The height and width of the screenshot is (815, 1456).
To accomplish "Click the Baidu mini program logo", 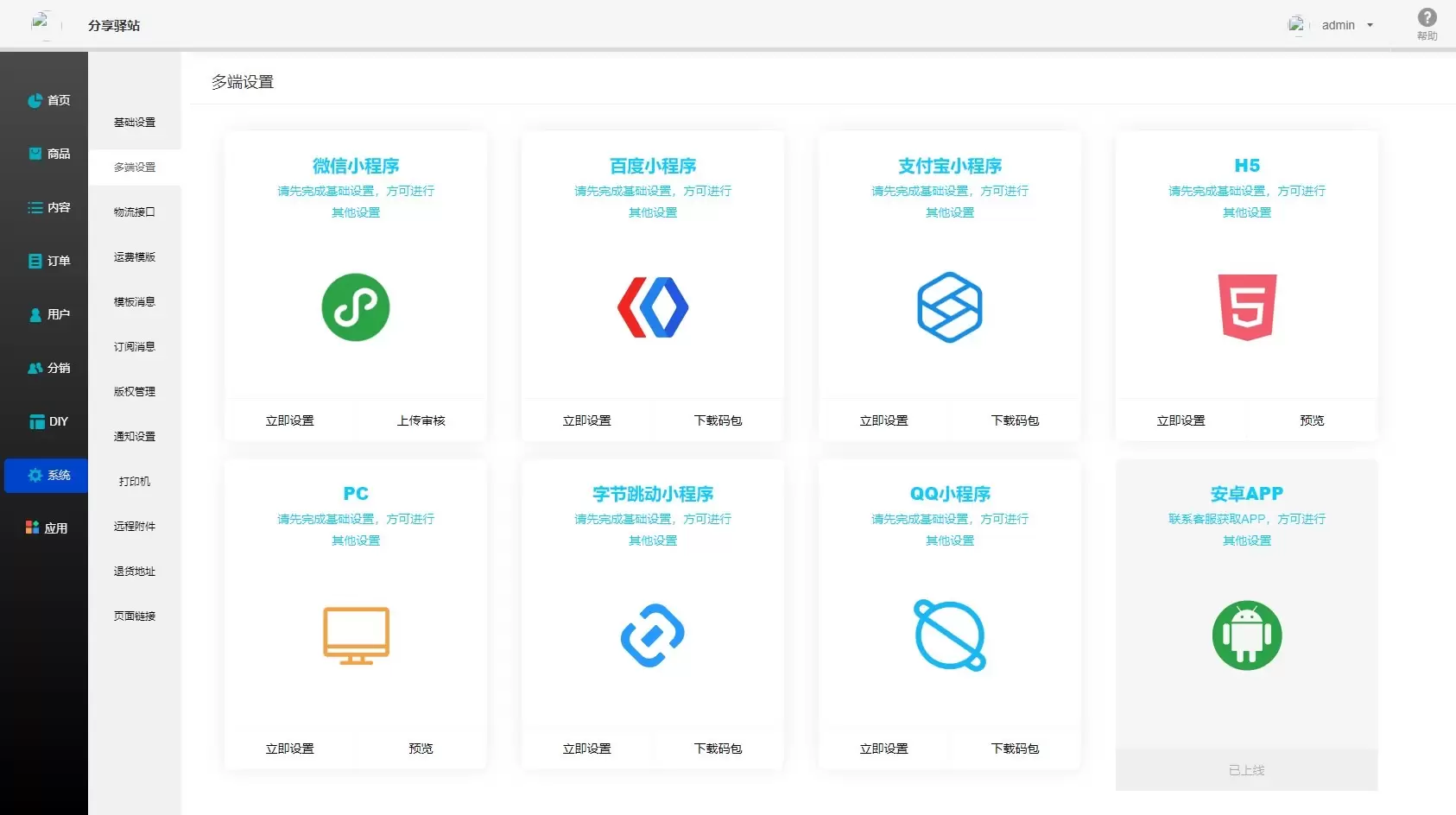I will coord(653,307).
